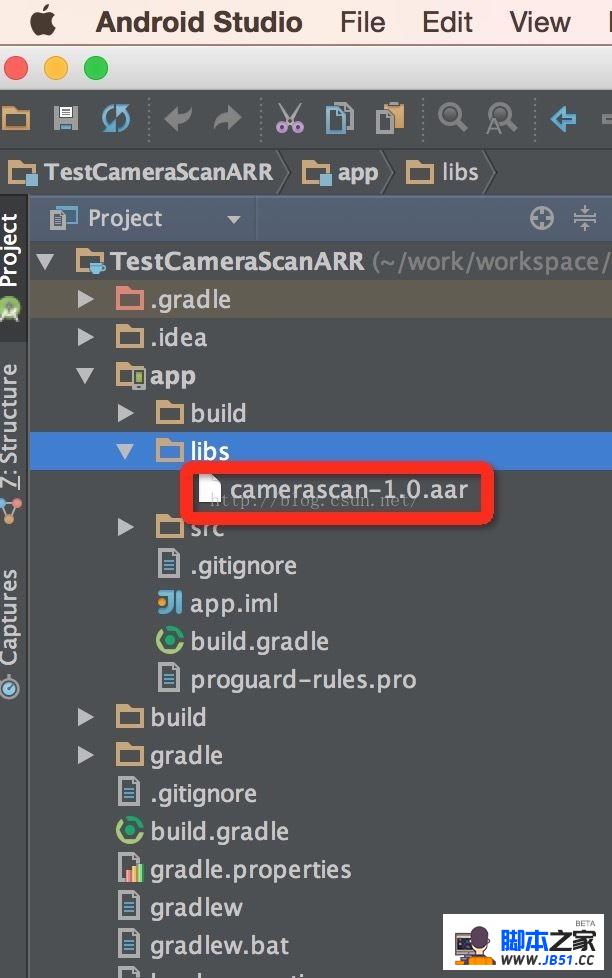Click the Save All floppy icon

66,118
